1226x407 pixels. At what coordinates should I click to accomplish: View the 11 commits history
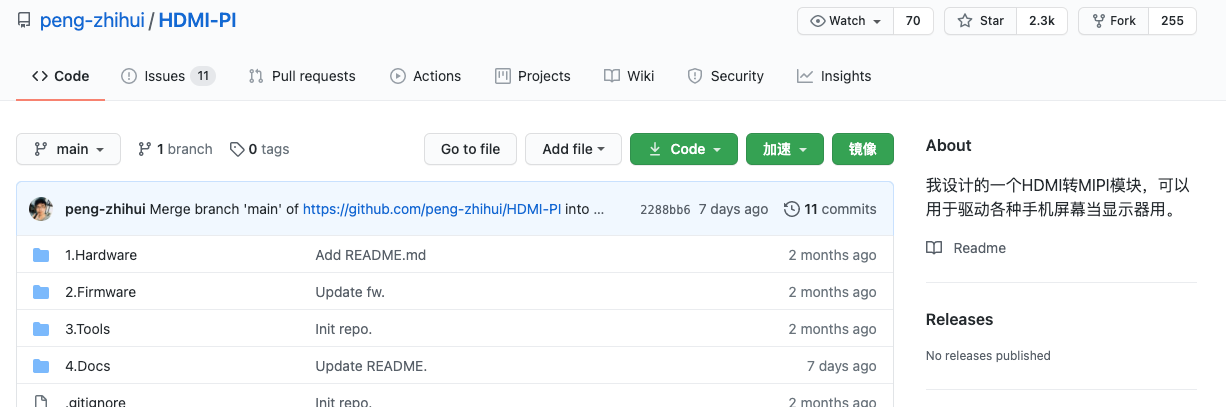[x=830, y=209]
